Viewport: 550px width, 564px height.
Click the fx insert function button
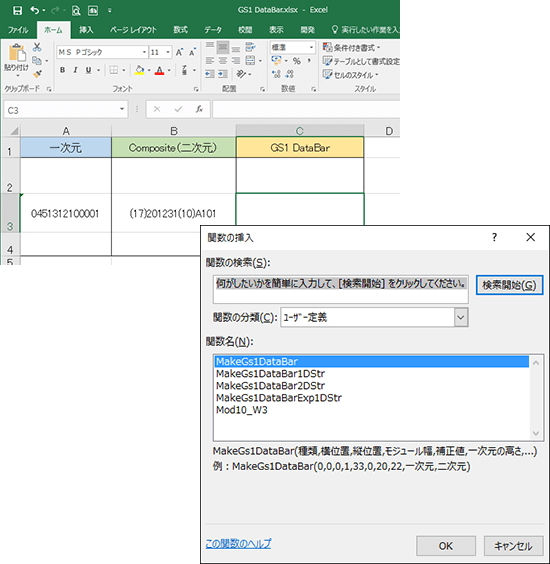pyautogui.click(x=199, y=109)
